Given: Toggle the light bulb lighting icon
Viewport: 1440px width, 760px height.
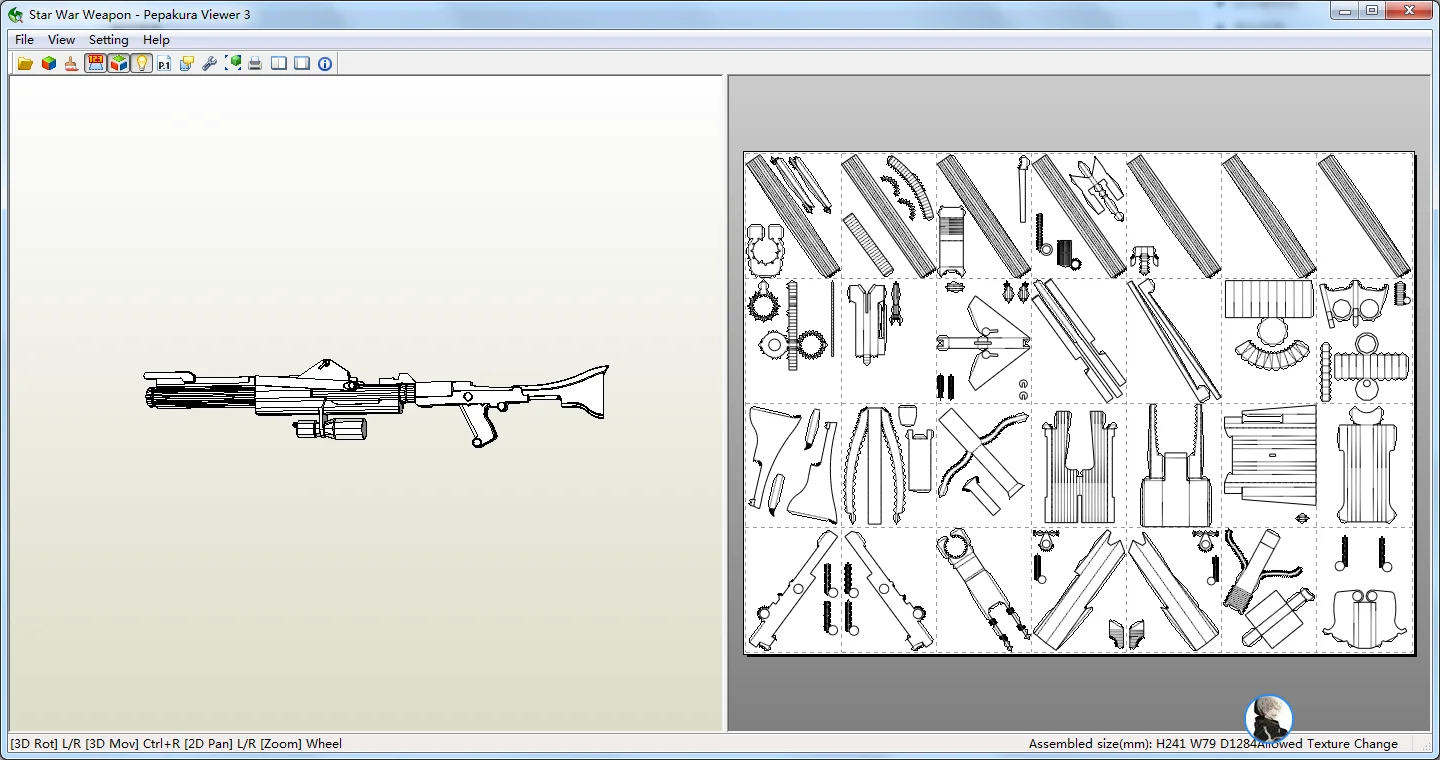Looking at the screenshot, I should pos(142,64).
